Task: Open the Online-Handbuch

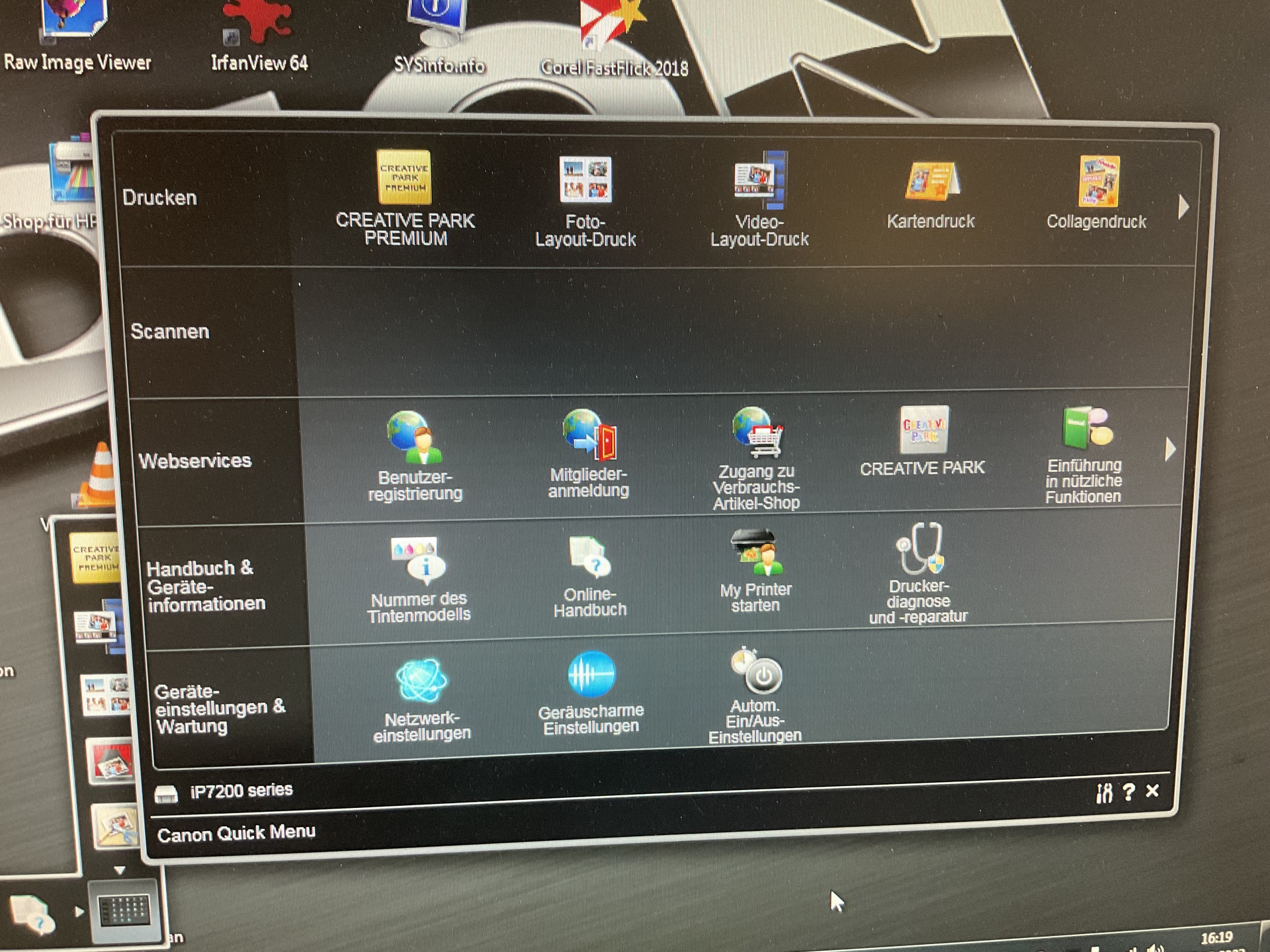Action: [x=589, y=559]
